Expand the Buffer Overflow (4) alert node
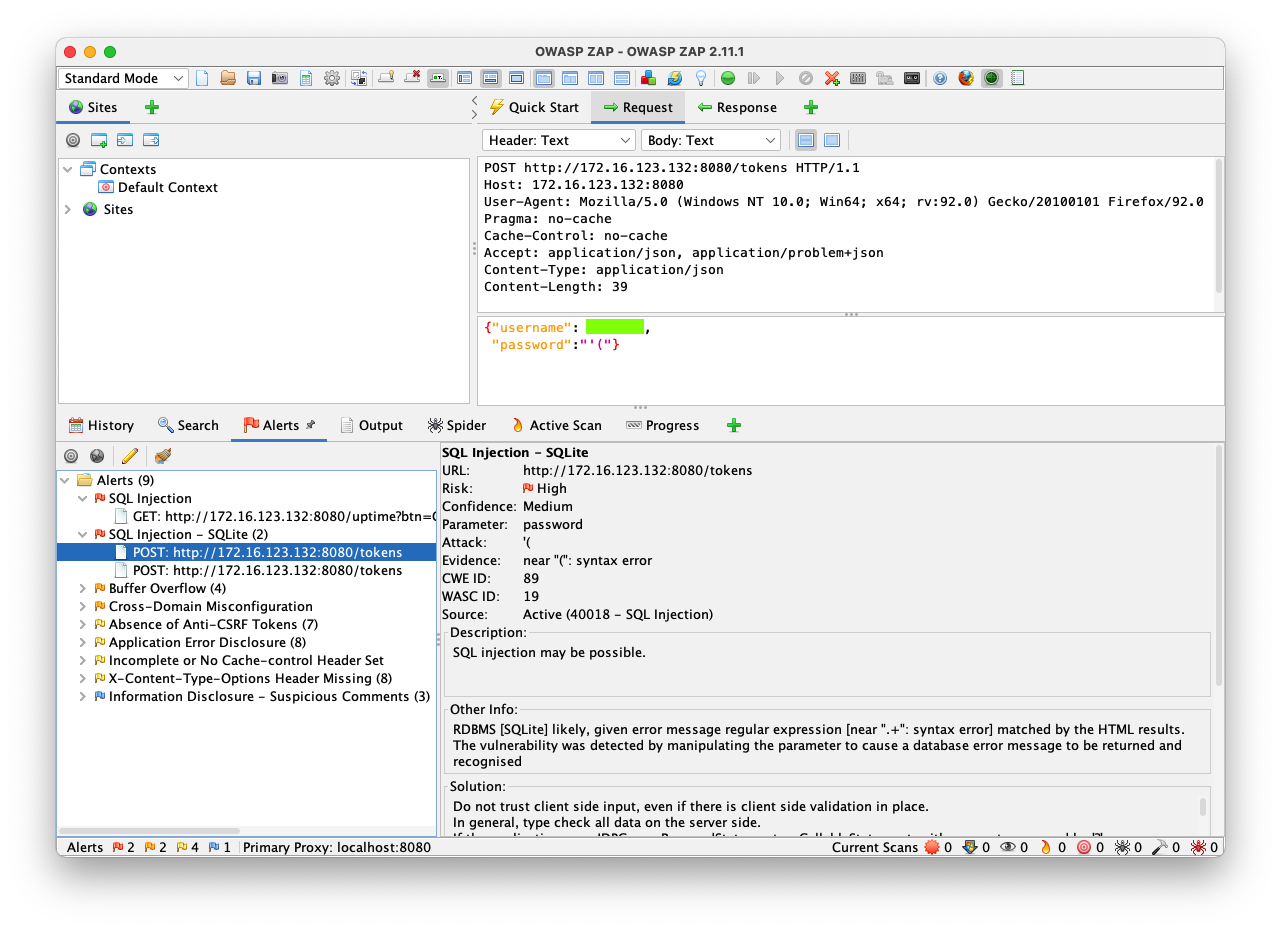 click(83, 588)
